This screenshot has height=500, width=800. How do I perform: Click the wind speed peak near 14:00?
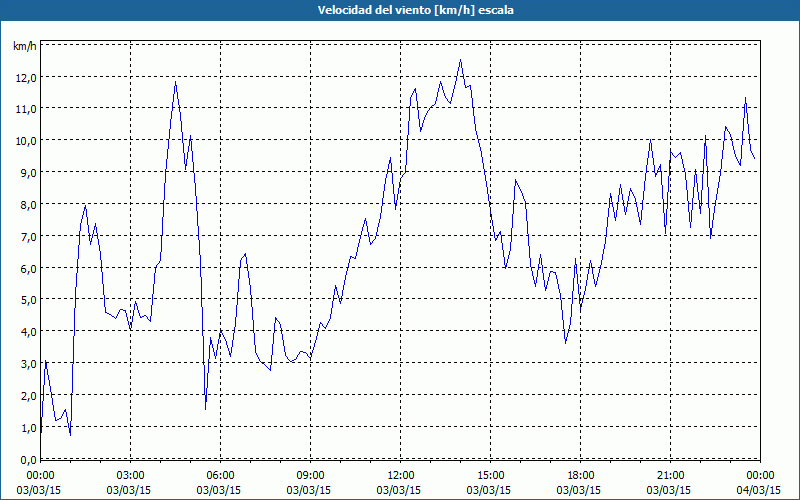tap(460, 60)
